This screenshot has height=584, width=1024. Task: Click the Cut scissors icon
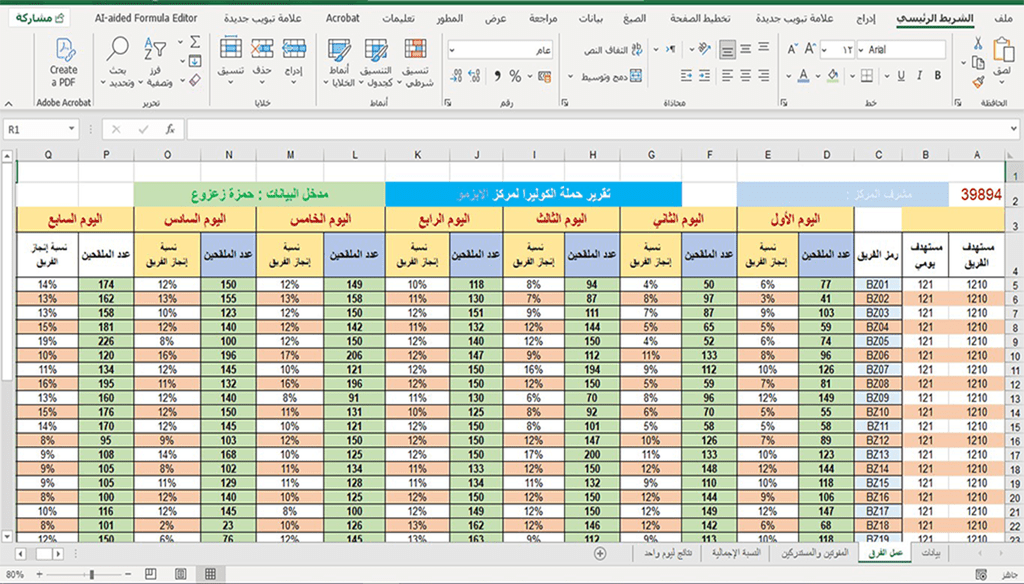coord(978,43)
